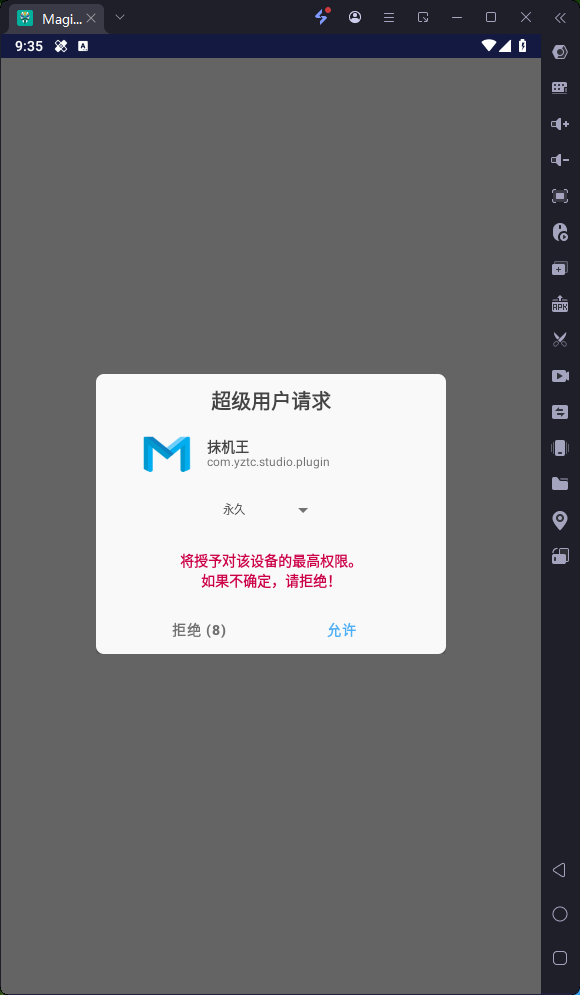The height and width of the screenshot is (995, 580).
Task: Open the multi-instance plus icon
Action: [x=560, y=268]
